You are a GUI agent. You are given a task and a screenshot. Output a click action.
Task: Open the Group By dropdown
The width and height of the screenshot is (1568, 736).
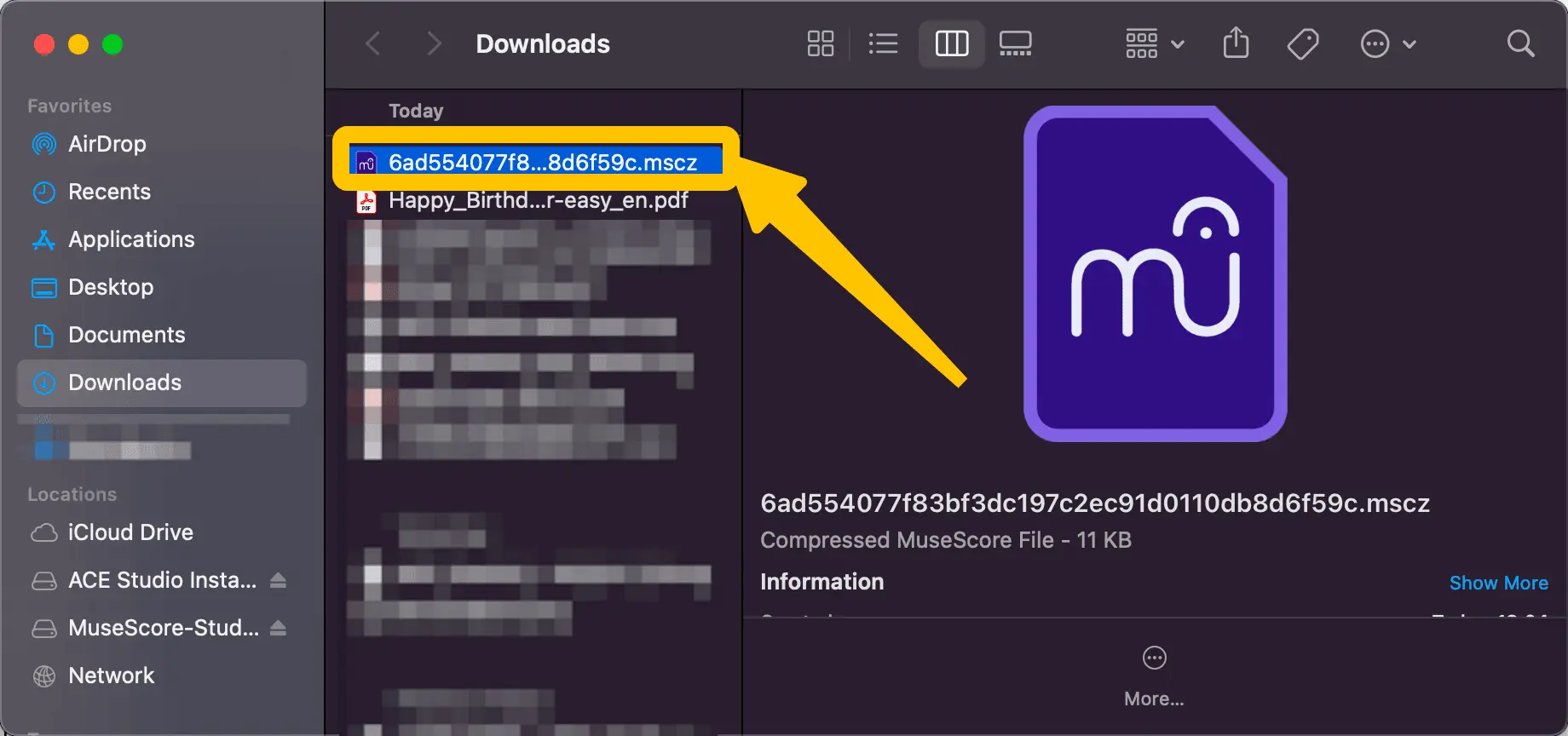tap(1155, 43)
